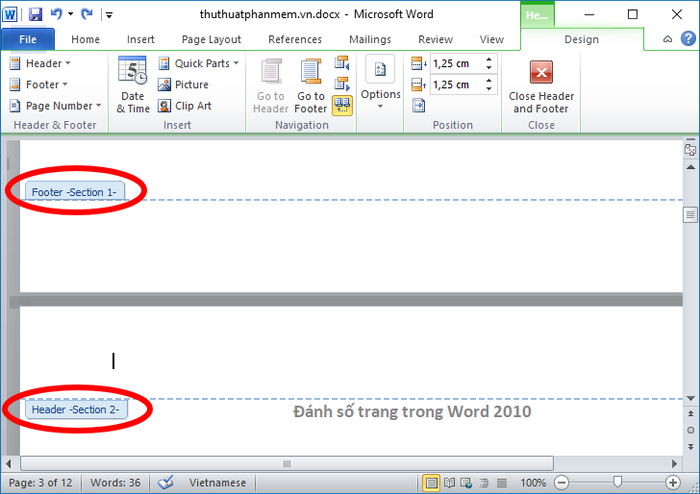Click the Page: 3 of 12 status indicator

[40, 483]
